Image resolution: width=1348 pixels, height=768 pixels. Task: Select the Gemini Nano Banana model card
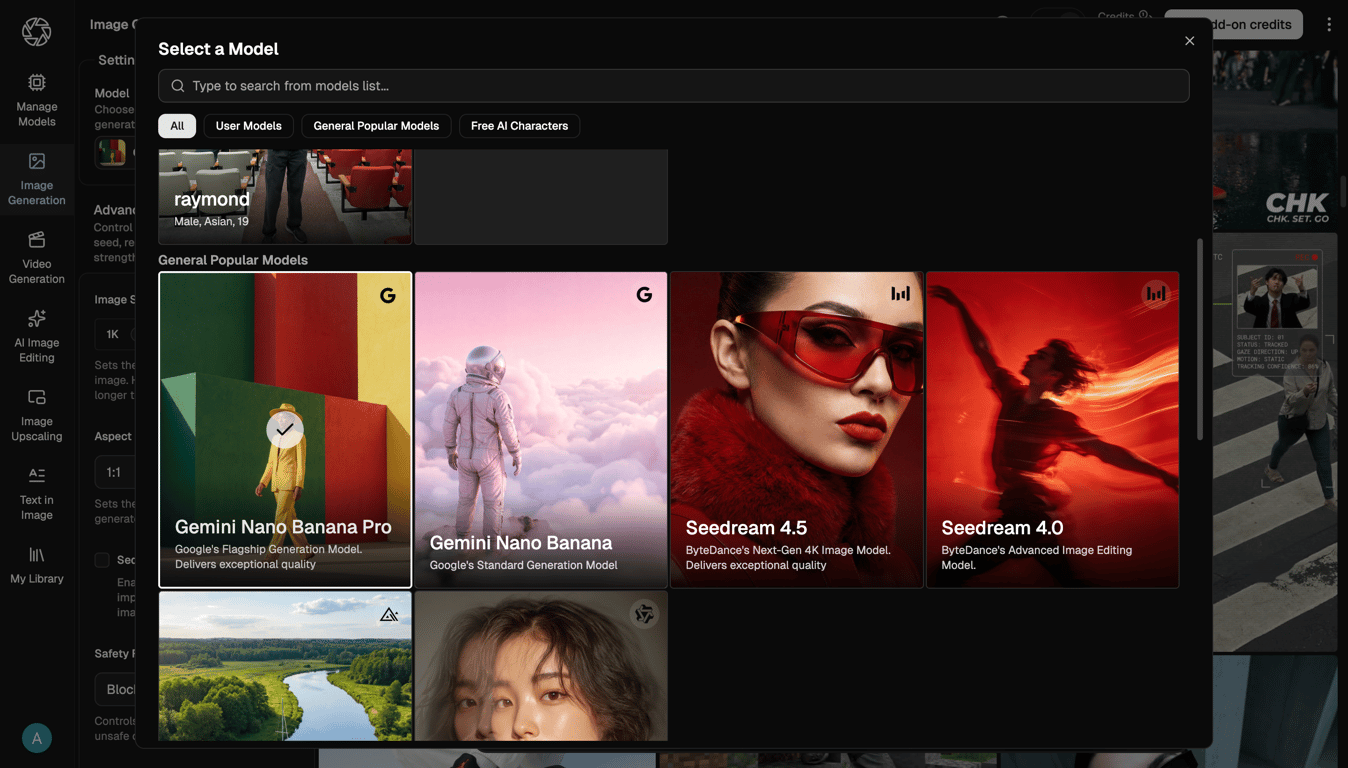point(541,430)
